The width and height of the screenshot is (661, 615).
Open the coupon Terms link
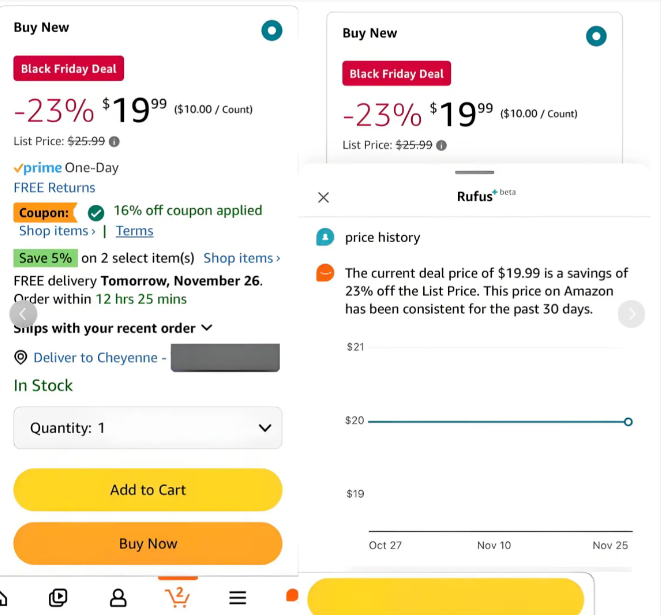click(134, 231)
